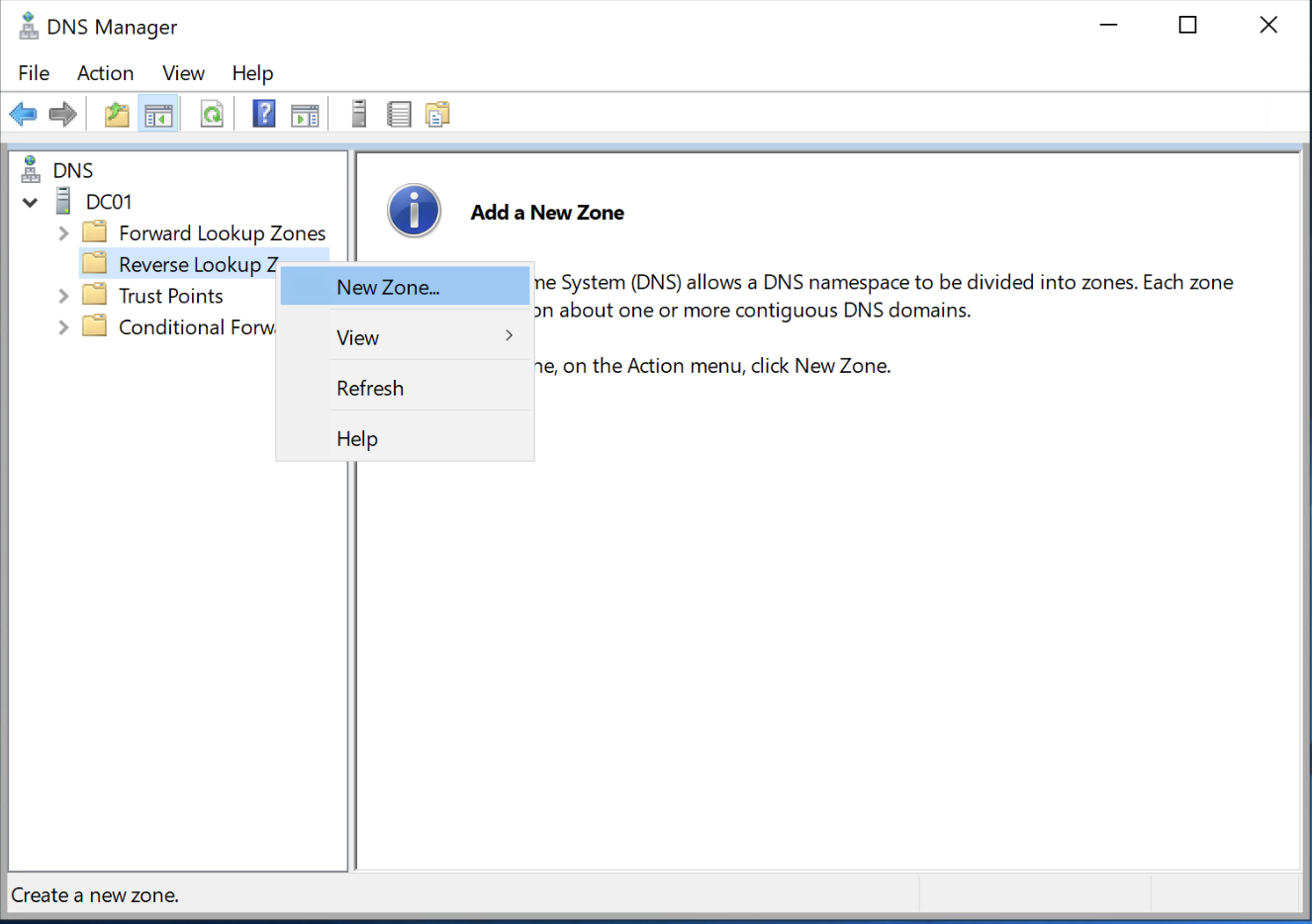Choose New Zone... from the context menu
Image resolution: width=1312 pixels, height=924 pixels.
coord(388,288)
